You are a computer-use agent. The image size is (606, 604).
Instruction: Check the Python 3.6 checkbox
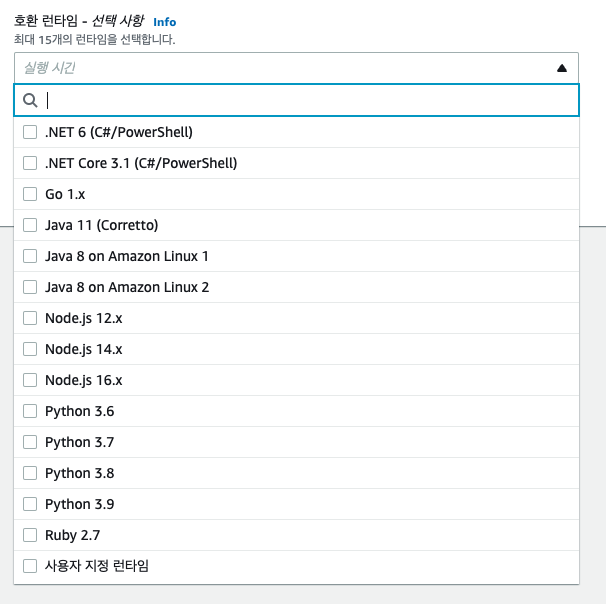(x=30, y=411)
